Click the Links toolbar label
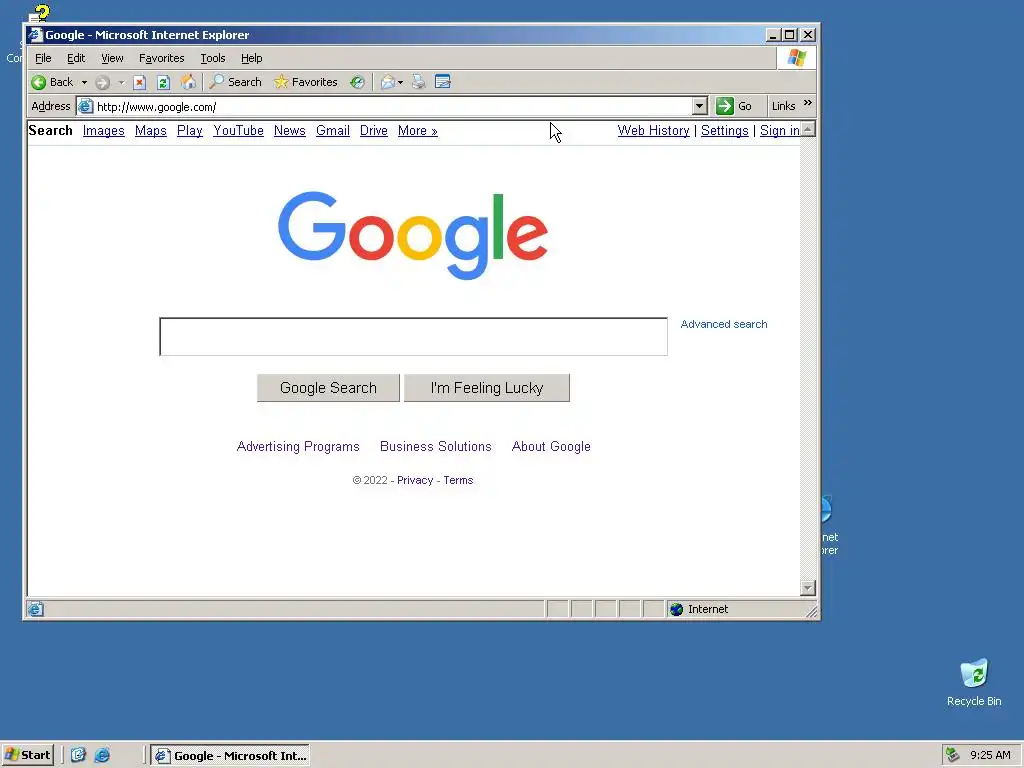This screenshot has width=1024, height=768. point(783,106)
